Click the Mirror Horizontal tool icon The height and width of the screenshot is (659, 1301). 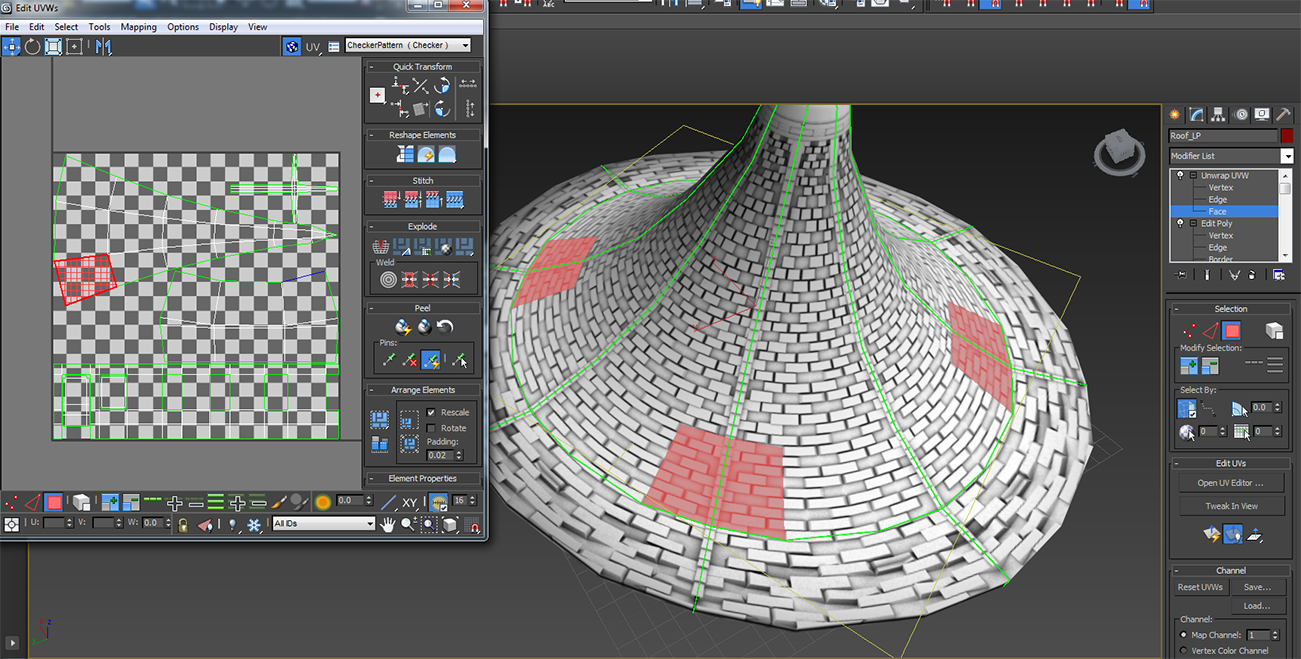(103, 46)
